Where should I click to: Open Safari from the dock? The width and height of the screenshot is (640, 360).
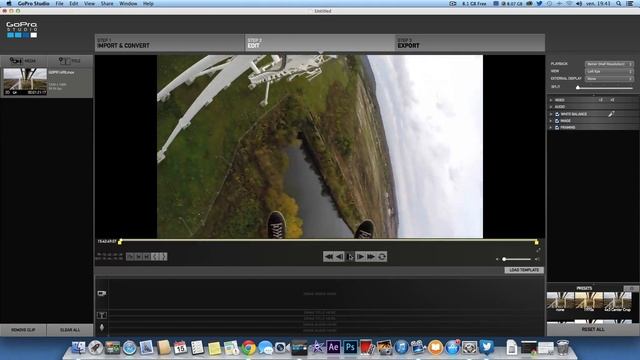point(129,347)
